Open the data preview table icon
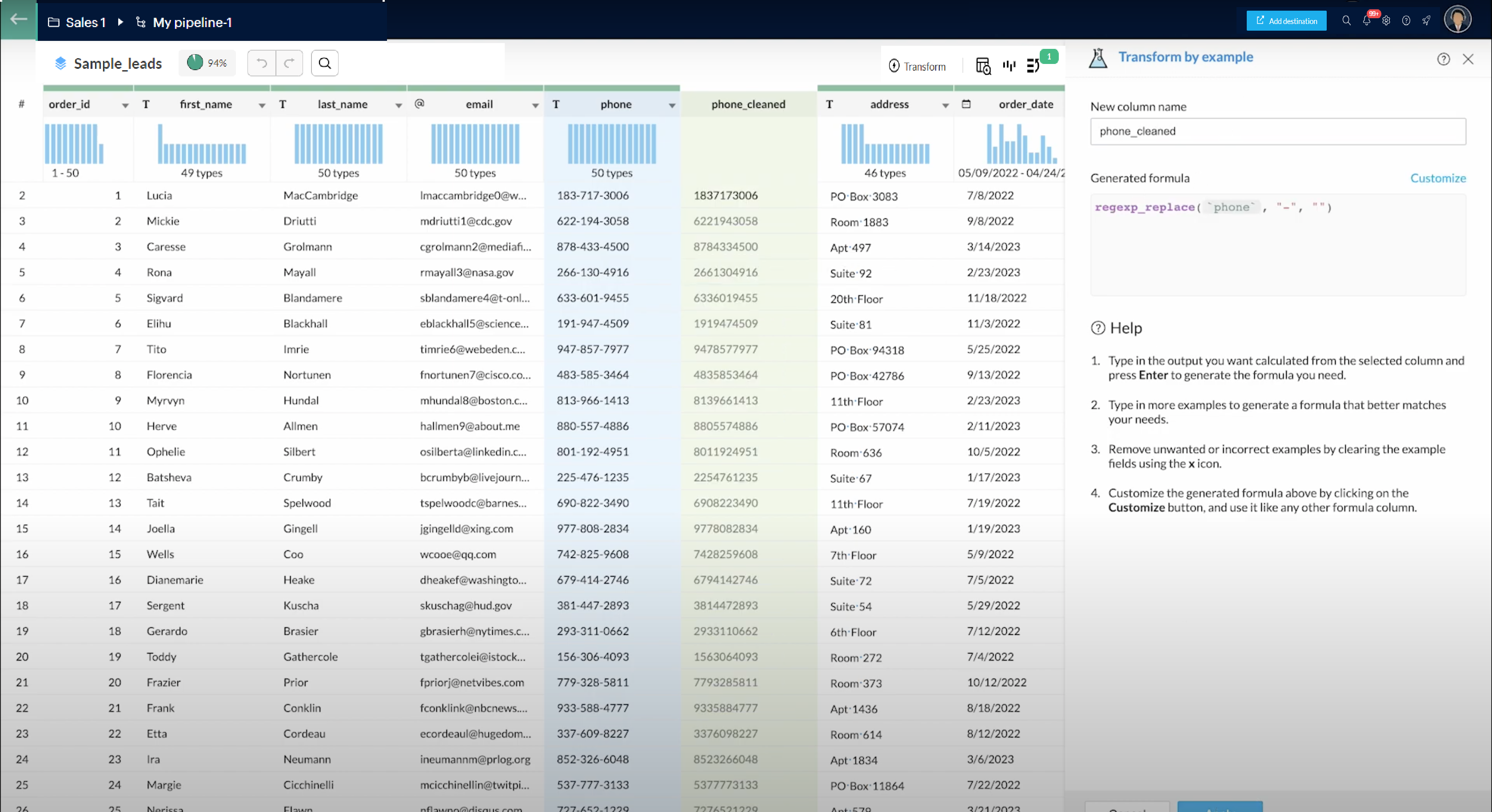The image size is (1492, 812). [983, 66]
